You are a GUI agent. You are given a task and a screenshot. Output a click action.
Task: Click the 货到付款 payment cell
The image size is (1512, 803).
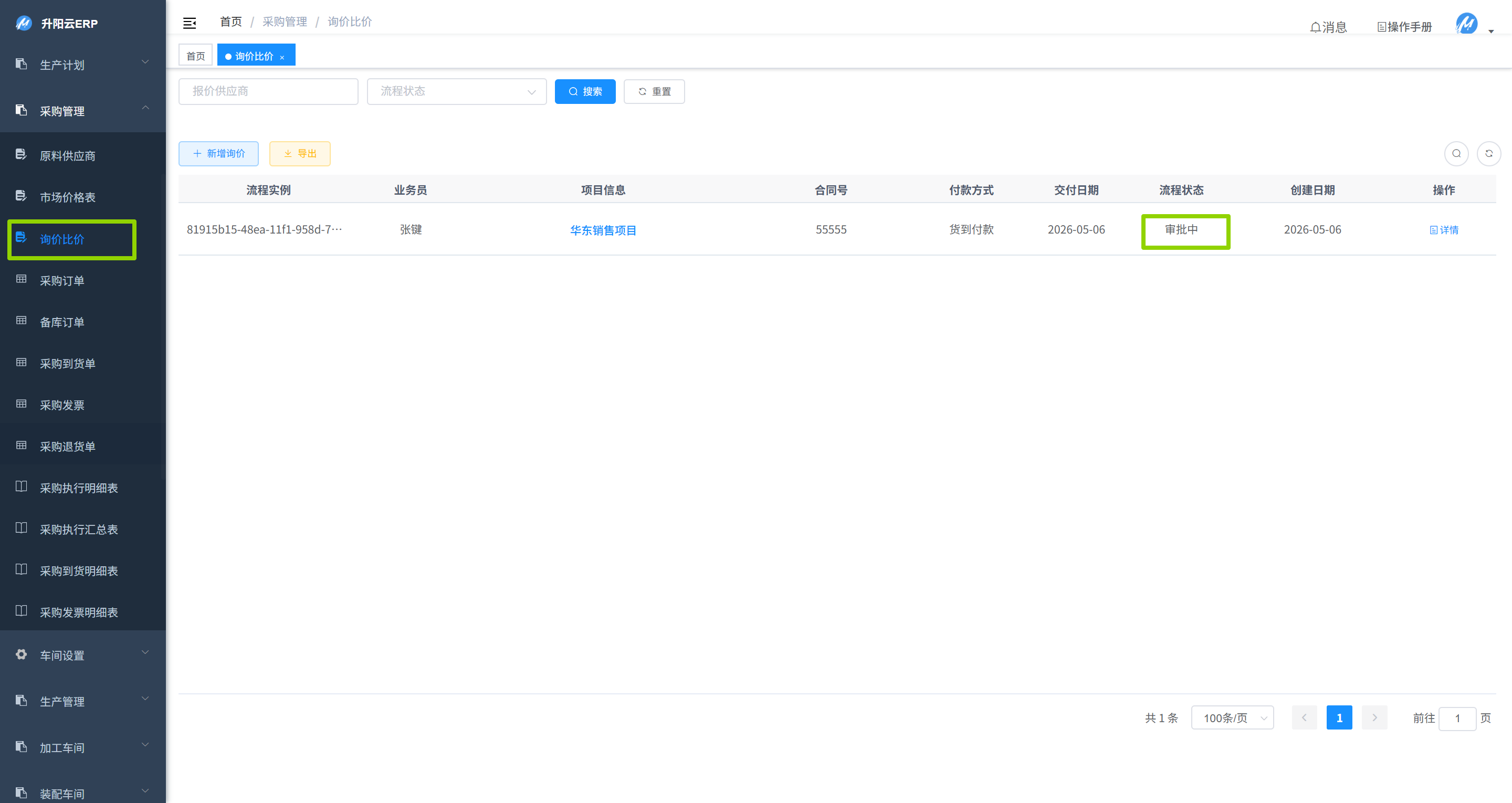[x=971, y=229]
